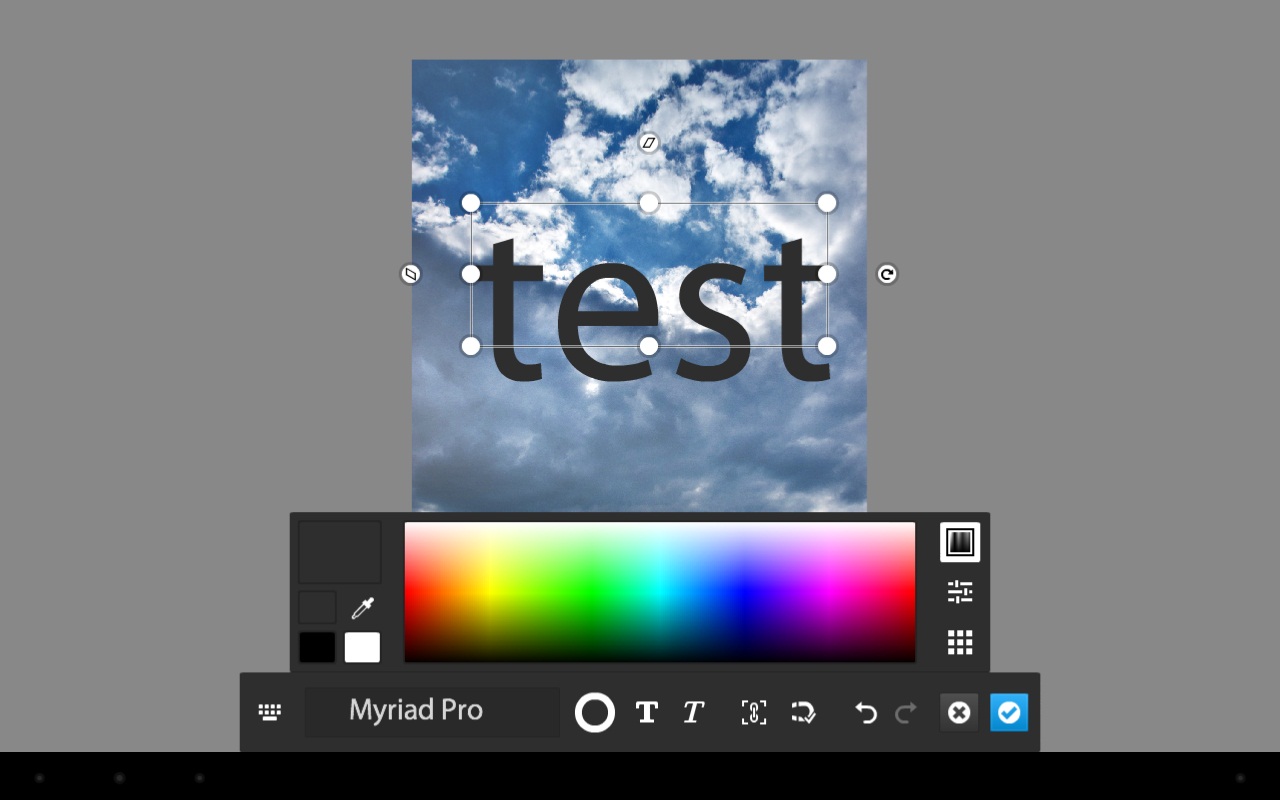
Task: Click the text color circle button
Action: tap(594, 712)
